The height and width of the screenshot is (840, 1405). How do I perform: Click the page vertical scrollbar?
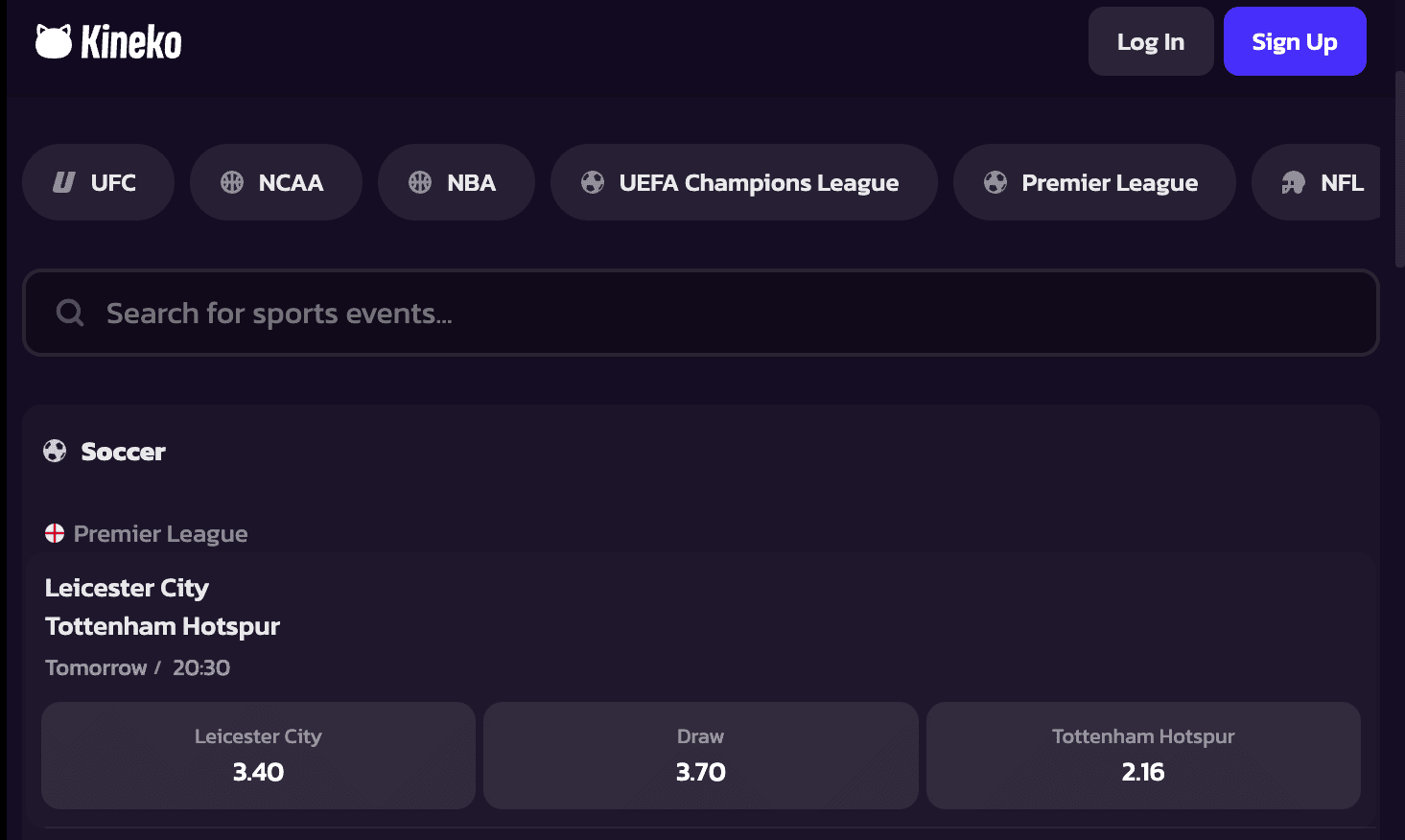1400,169
